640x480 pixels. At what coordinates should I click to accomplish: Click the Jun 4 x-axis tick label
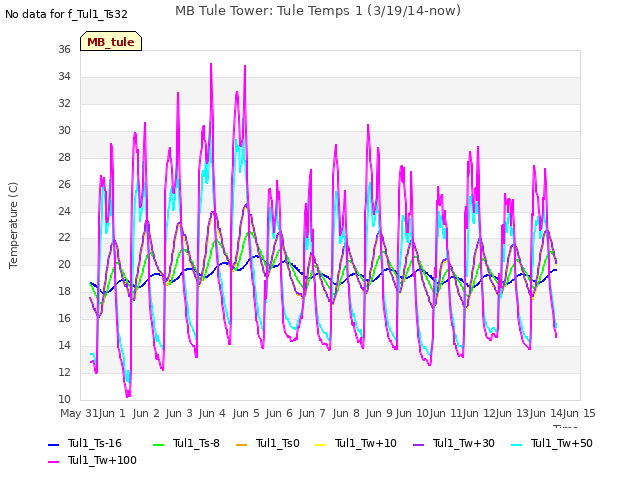[212, 413]
